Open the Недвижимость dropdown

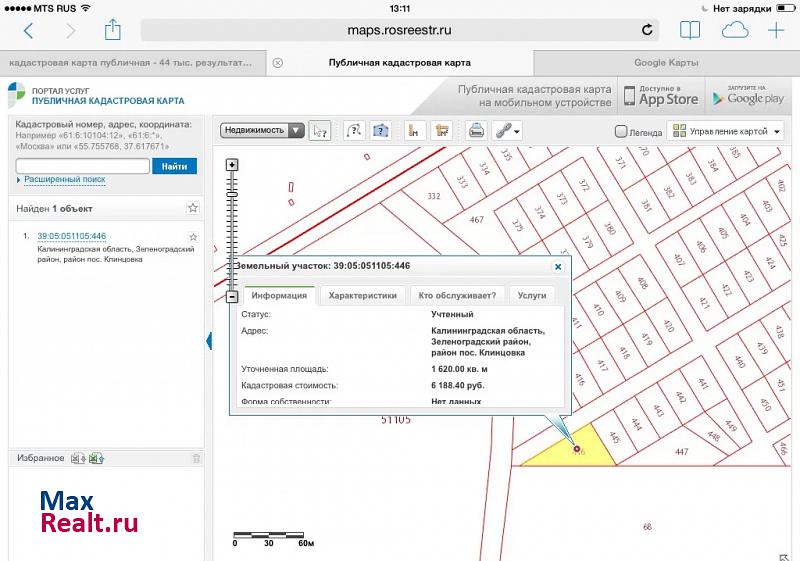[x=263, y=130]
